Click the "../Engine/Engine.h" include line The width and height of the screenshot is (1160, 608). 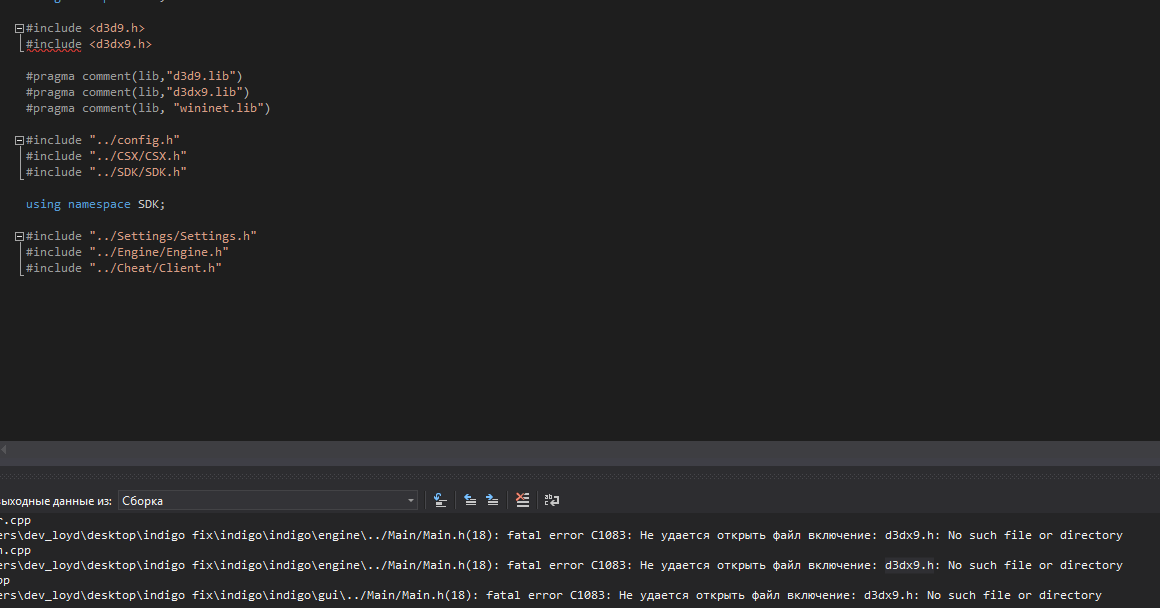(127, 252)
